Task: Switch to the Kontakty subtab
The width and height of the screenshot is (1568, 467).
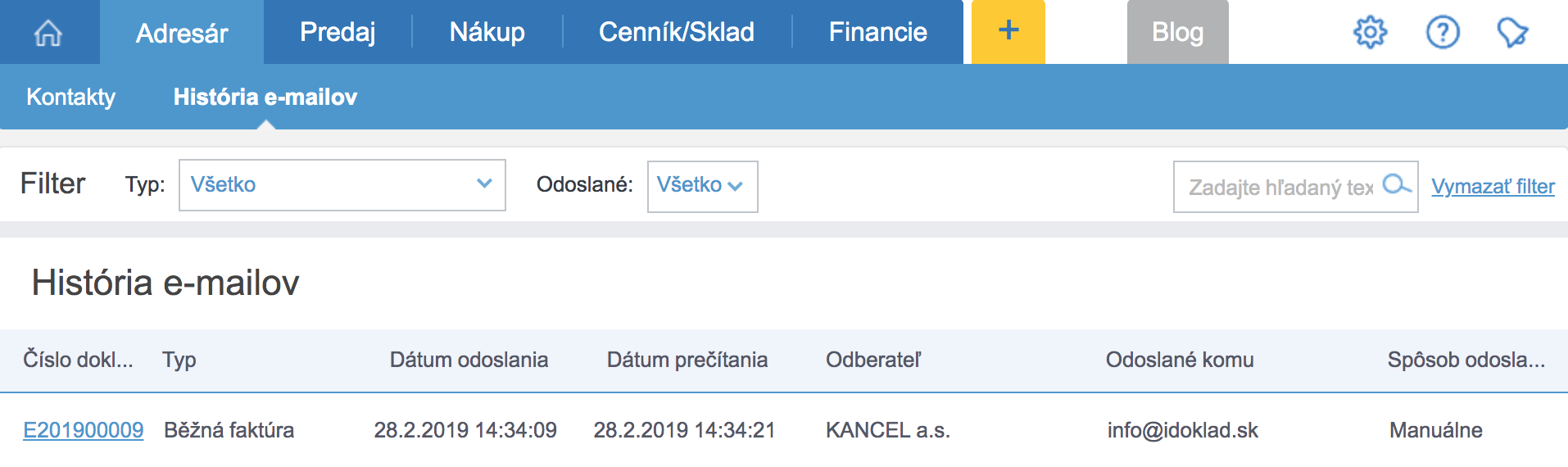Action: point(71,97)
